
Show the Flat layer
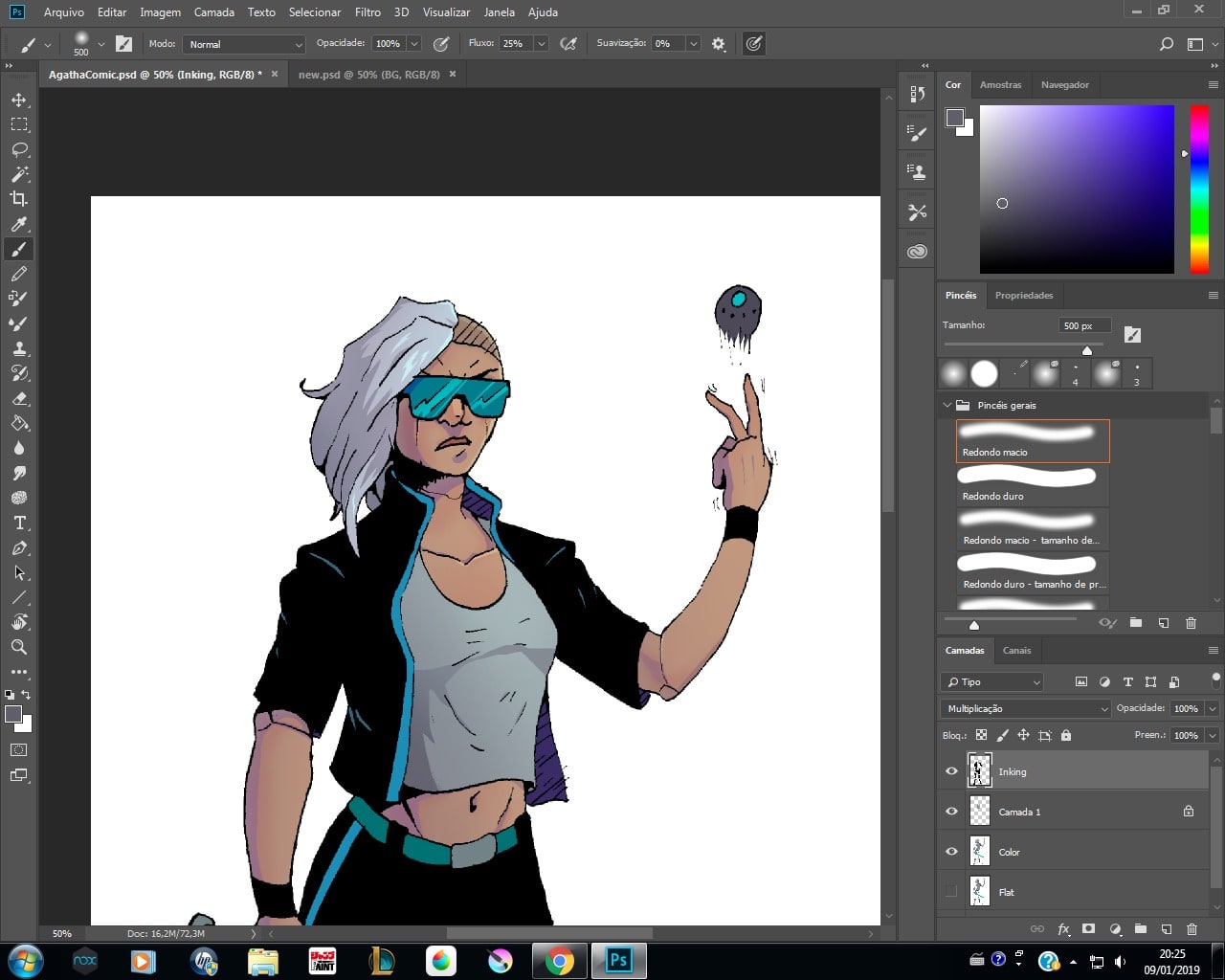(x=951, y=892)
